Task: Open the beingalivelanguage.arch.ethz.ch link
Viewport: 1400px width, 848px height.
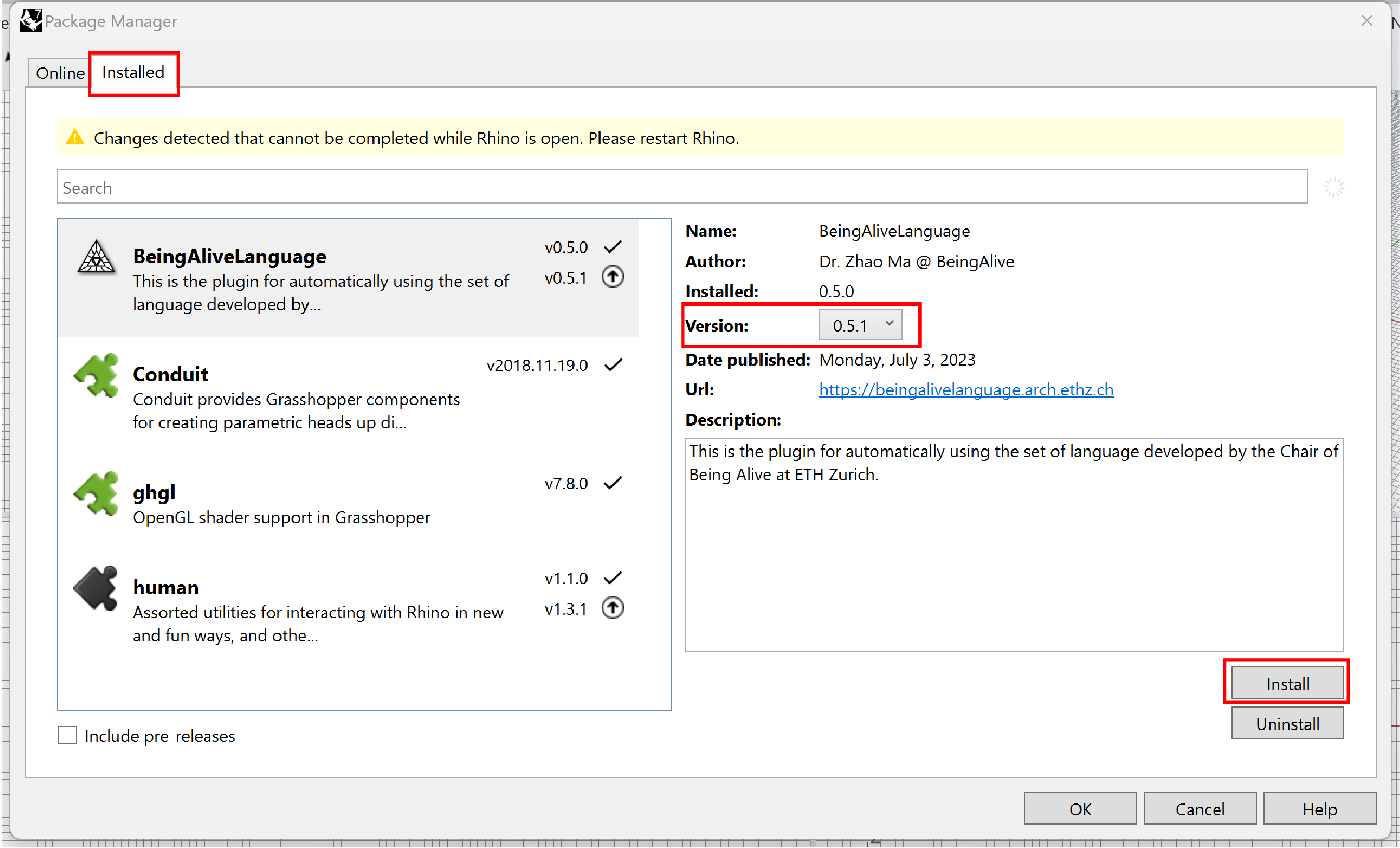Action: 966,390
